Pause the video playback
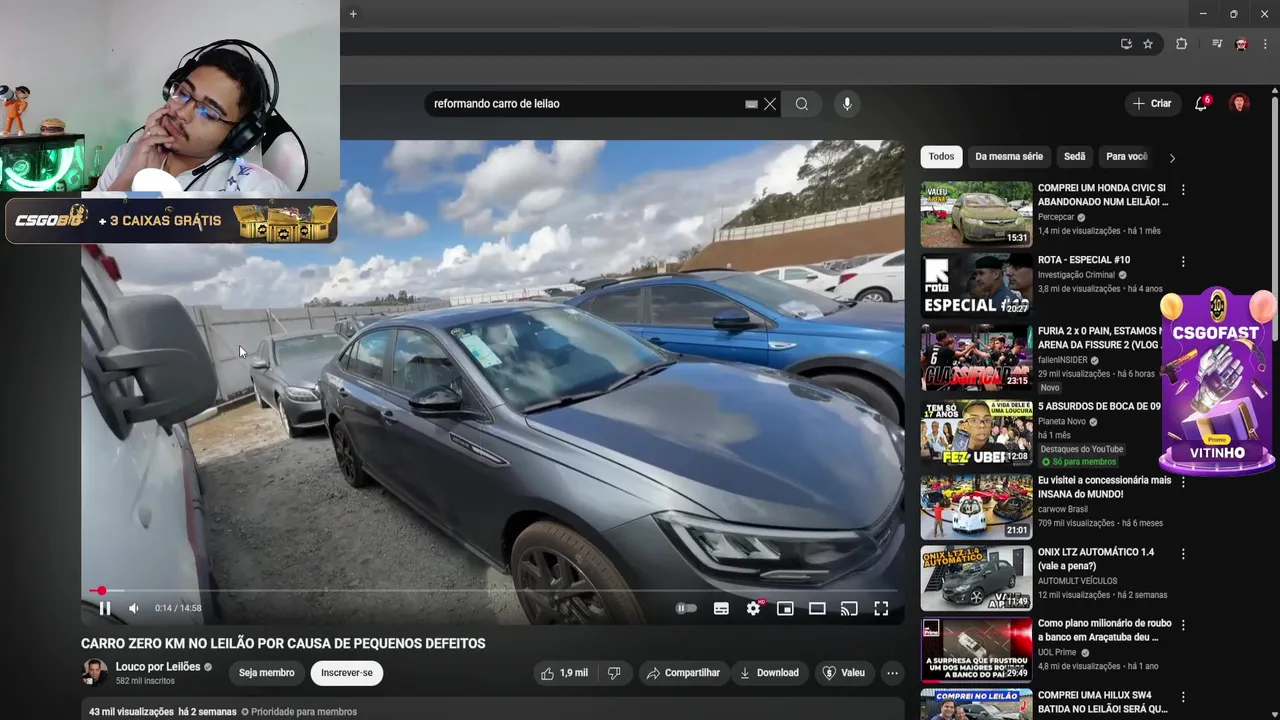 (x=105, y=608)
